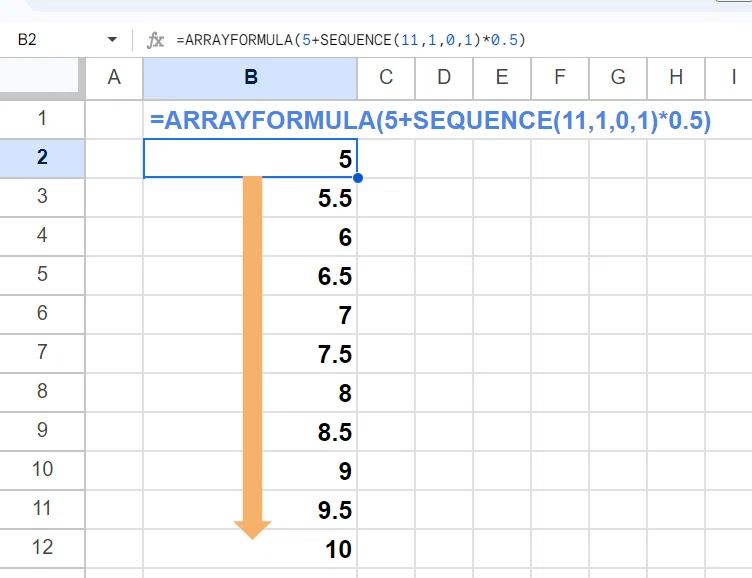Viewport: 752px width, 578px height.
Task: Open the Name box dropdown arrow
Action: [x=112, y=39]
